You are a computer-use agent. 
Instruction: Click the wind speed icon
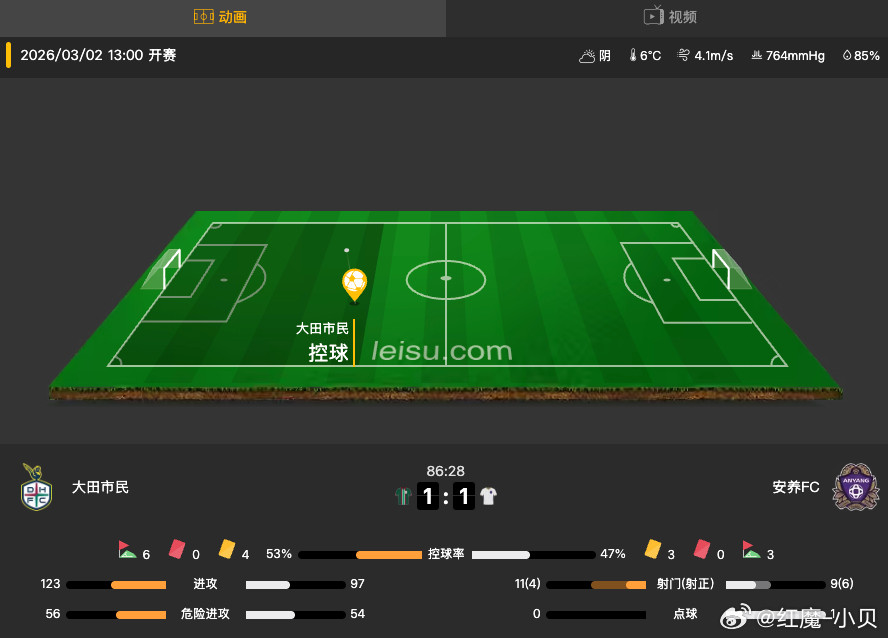pos(683,55)
